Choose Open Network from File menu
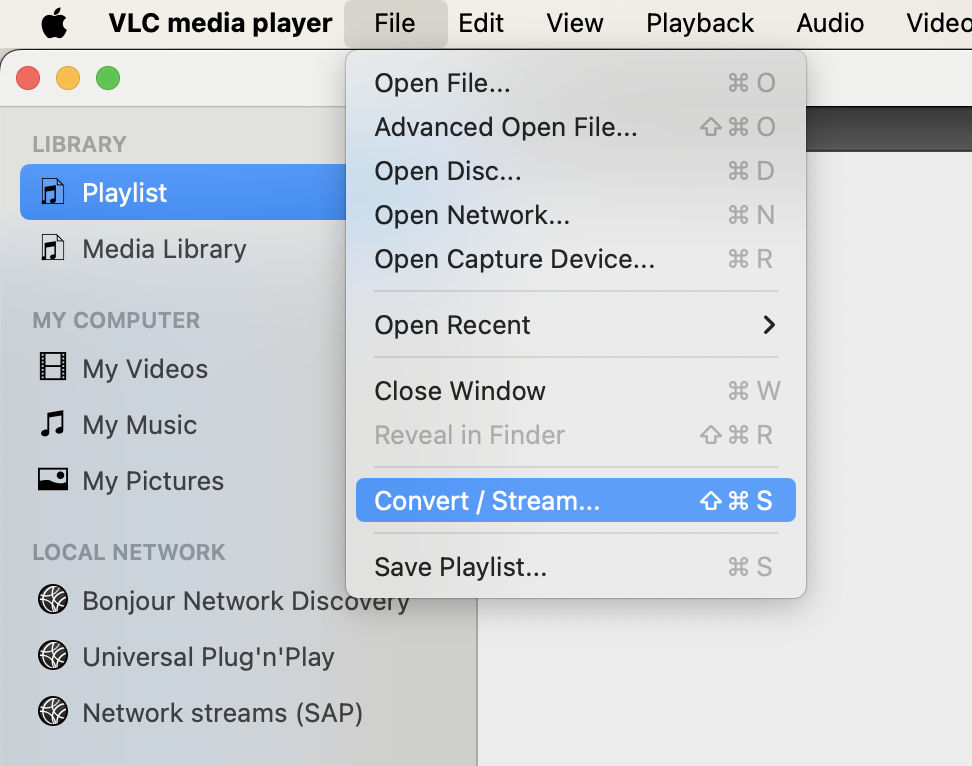Image resolution: width=972 pixels, height=766 pixels. pos(471,215)
